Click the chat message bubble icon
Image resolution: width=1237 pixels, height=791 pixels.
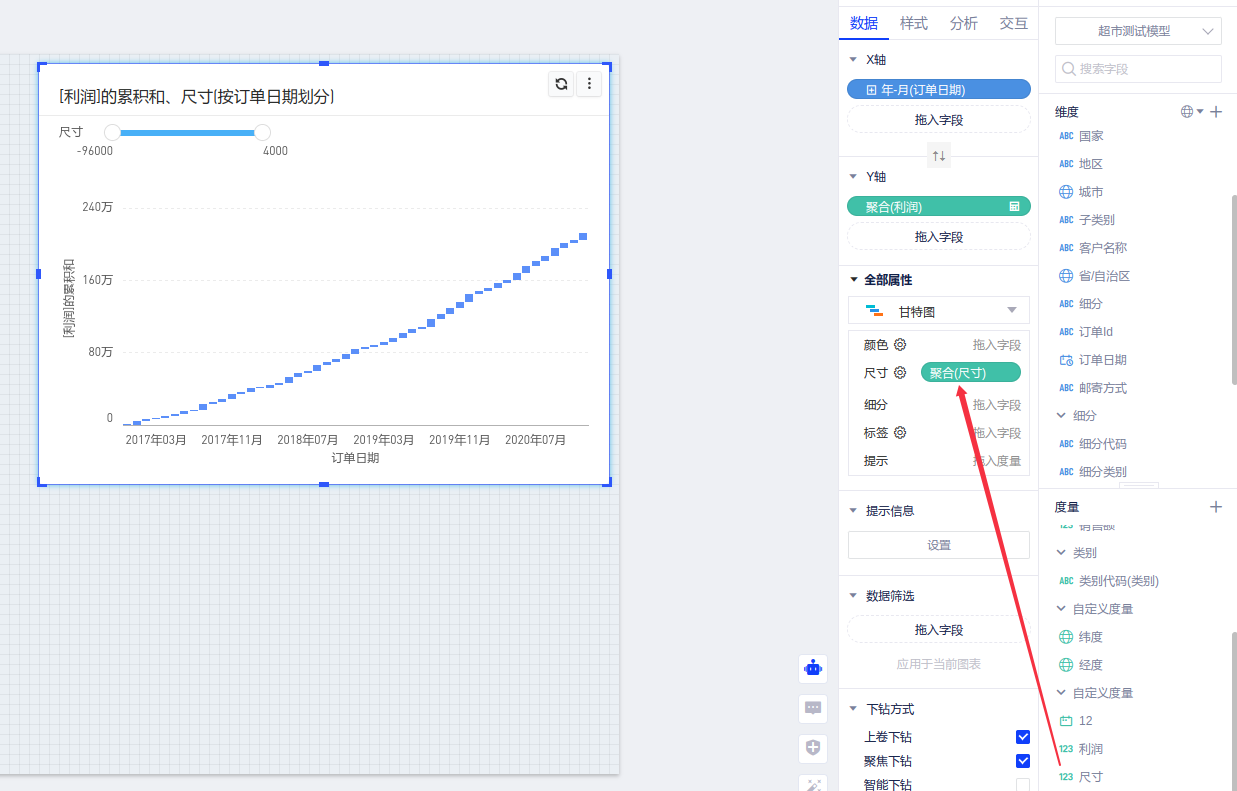tap(813, 708)
